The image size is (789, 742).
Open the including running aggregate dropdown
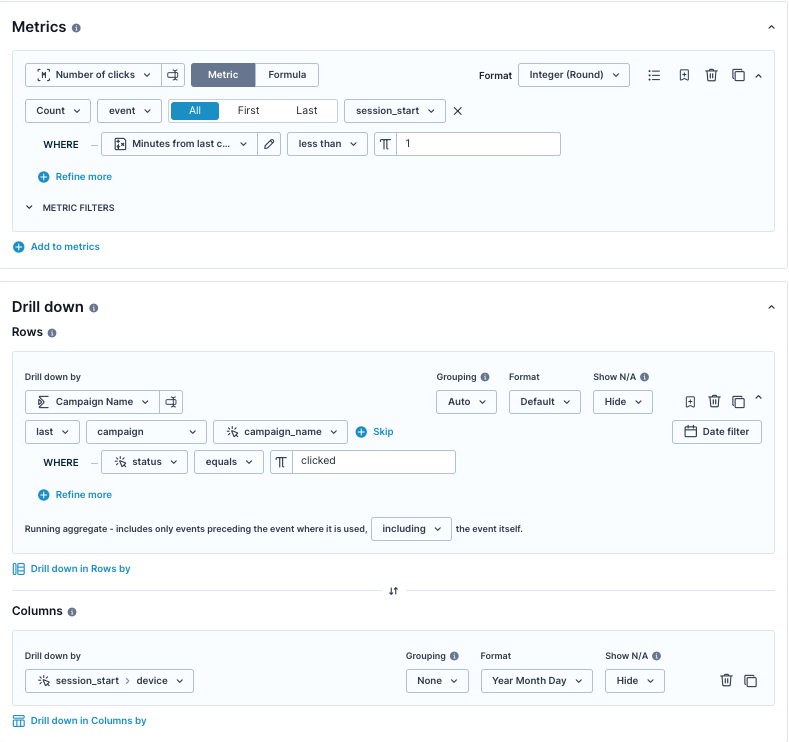point(411,529)
